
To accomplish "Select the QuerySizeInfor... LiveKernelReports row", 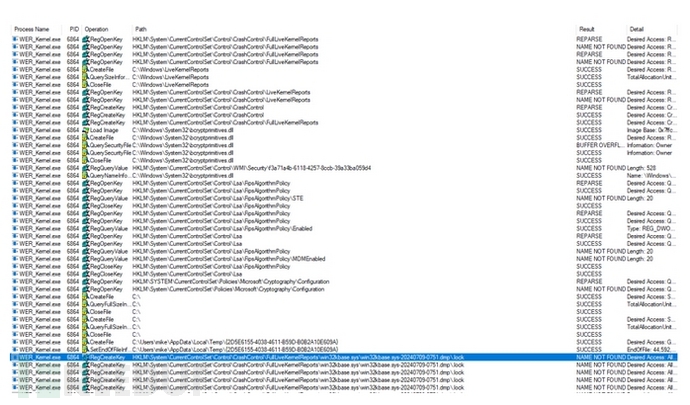I will [344, 77].
